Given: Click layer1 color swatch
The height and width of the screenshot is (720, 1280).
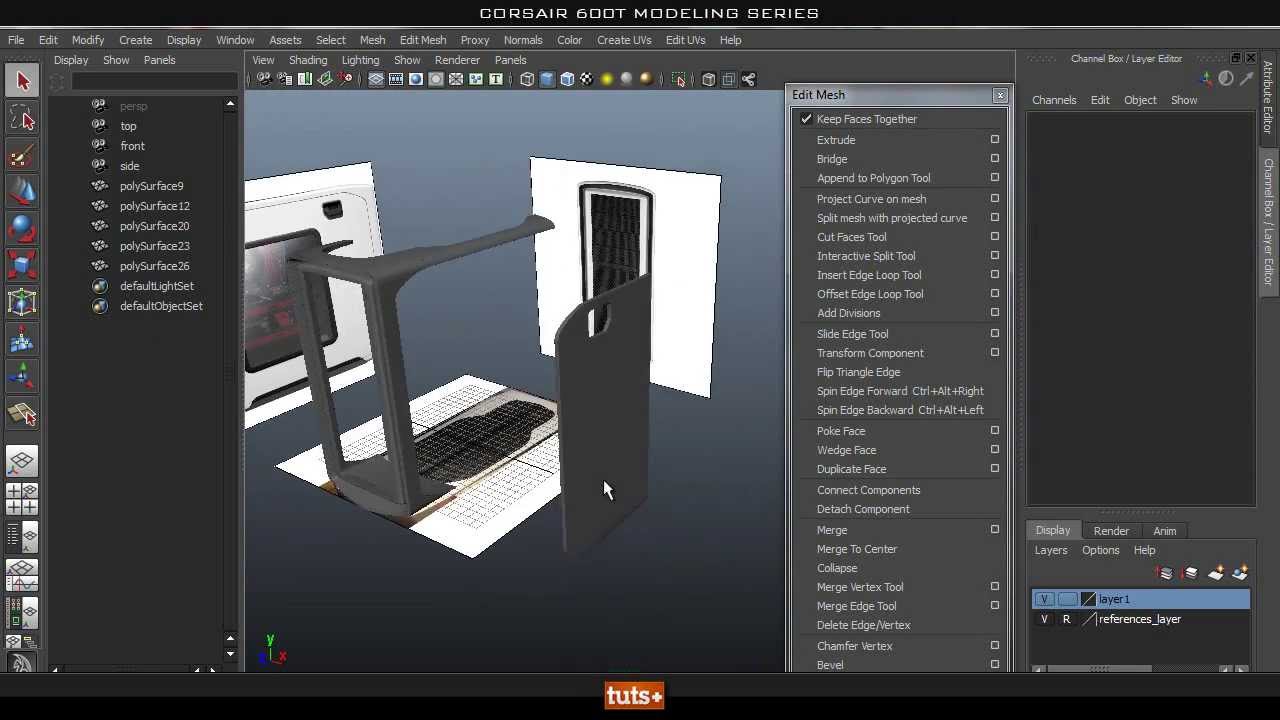Looking at the screenshot, I should click(1088, 599).
